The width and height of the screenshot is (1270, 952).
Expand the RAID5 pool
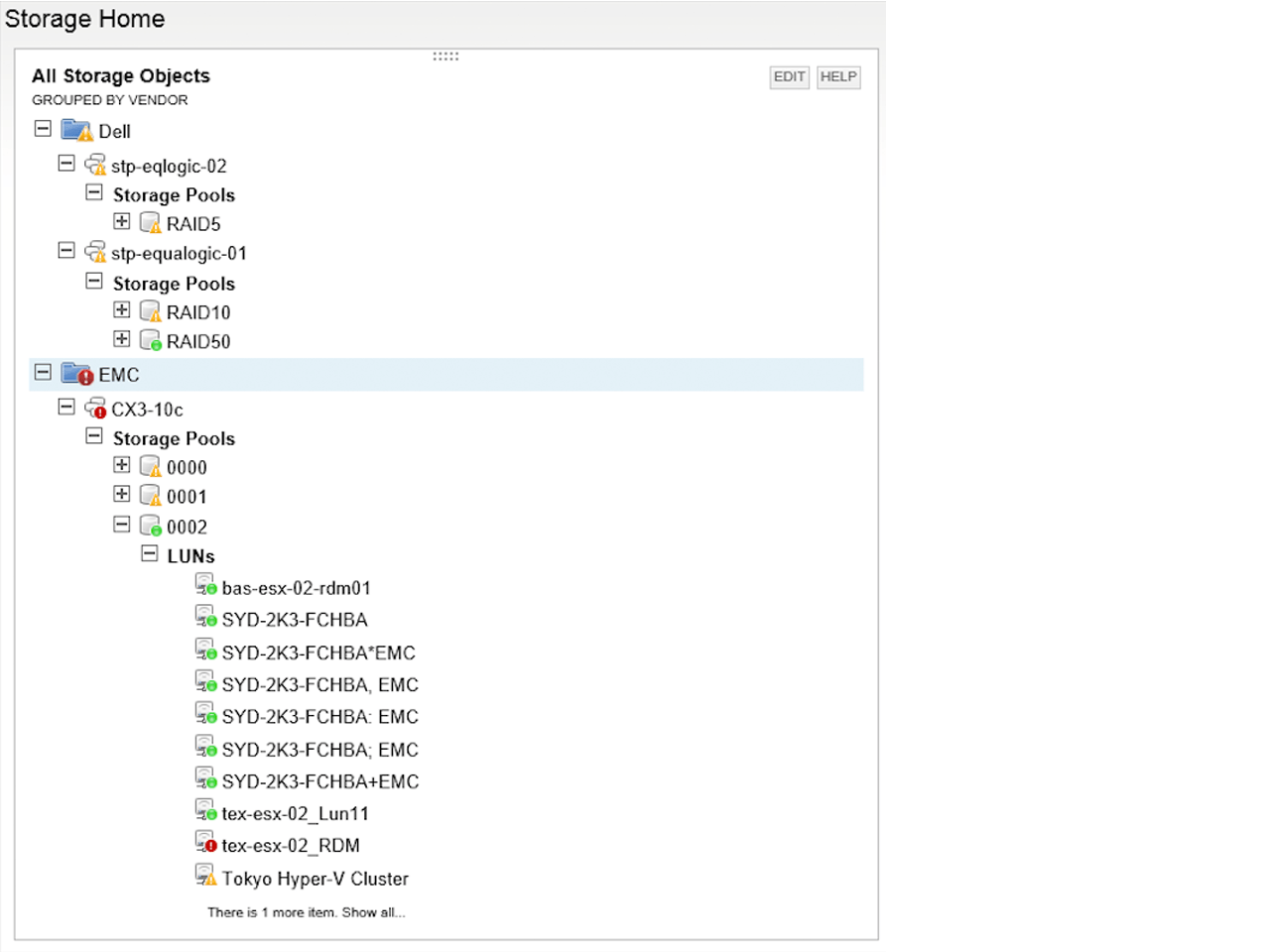pyautogui.click(x=122, y=221)
